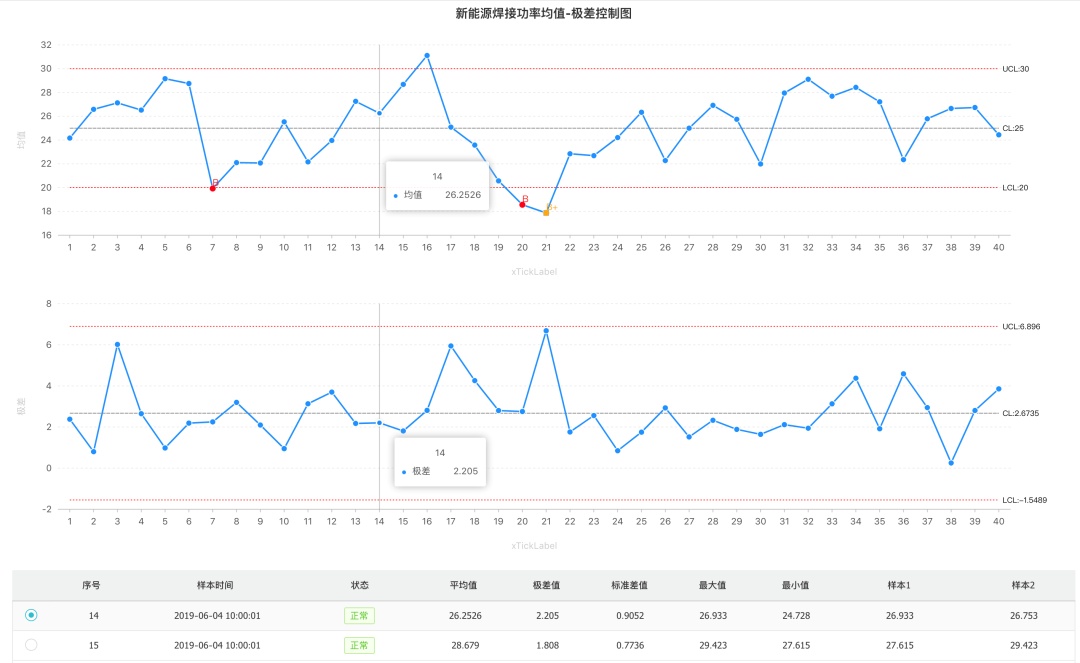This screenshot has width=1080, height=663.
Task: Select the radio button for row 14
Action: point(31,616)
